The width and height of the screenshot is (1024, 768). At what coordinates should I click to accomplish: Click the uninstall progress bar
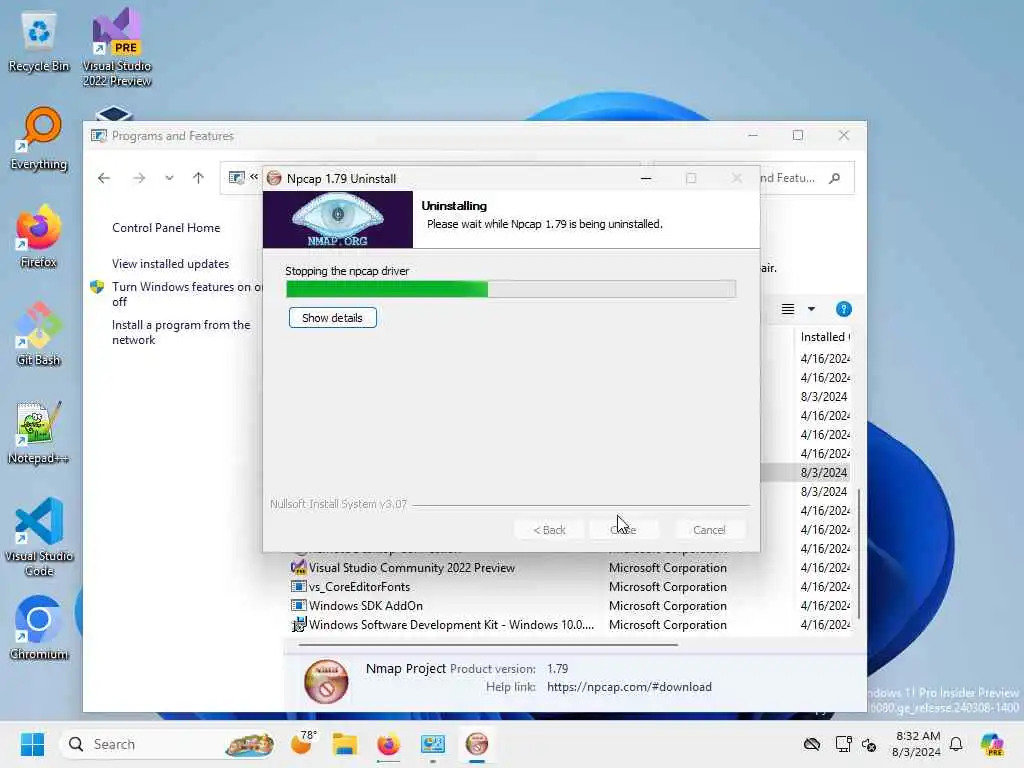511,289
